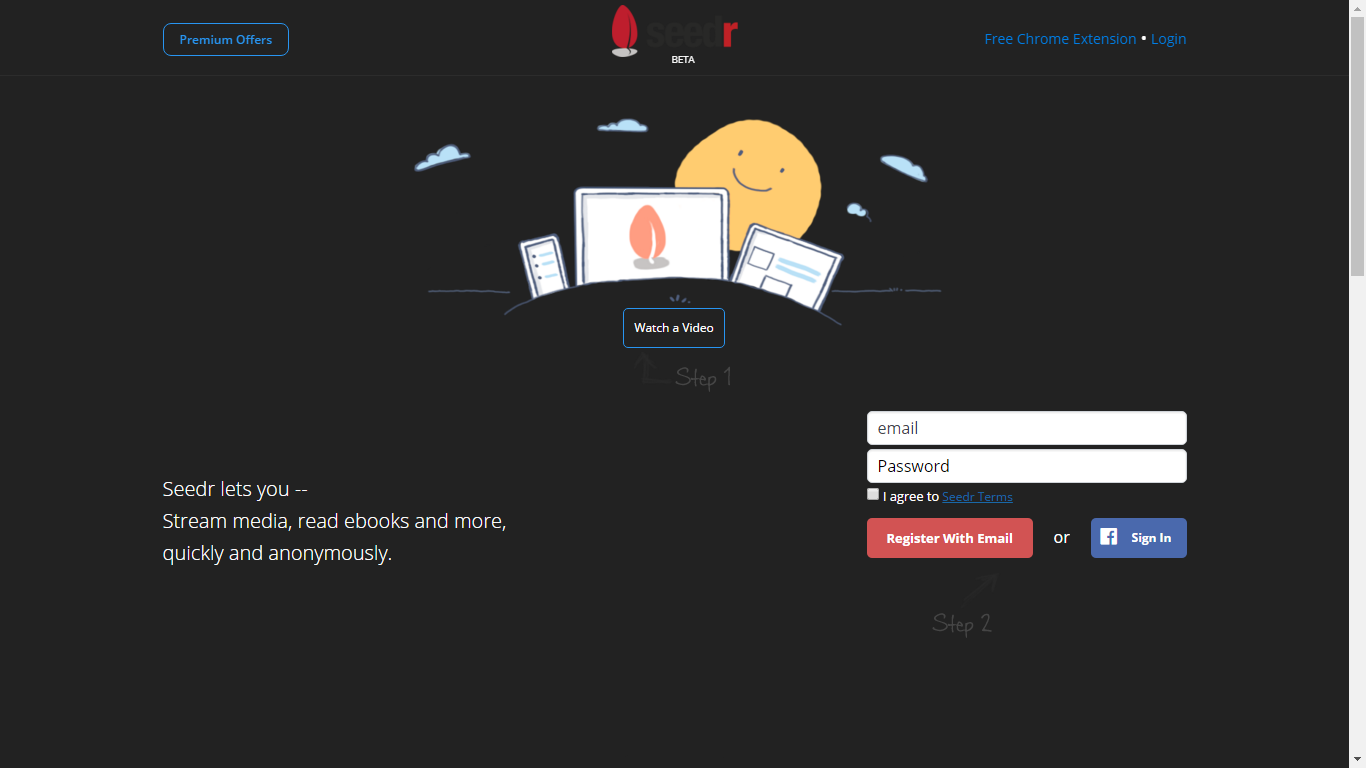The width and height of the screenshot is (1366, 768).
Task: Open the Free Chrome Extension link
Action: (x=1060, y=39)
